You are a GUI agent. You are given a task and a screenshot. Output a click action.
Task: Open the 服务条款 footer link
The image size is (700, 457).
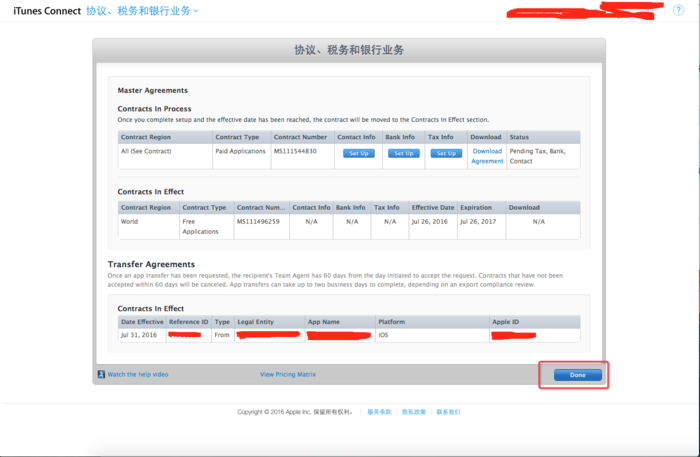click(x=380, y=411)
